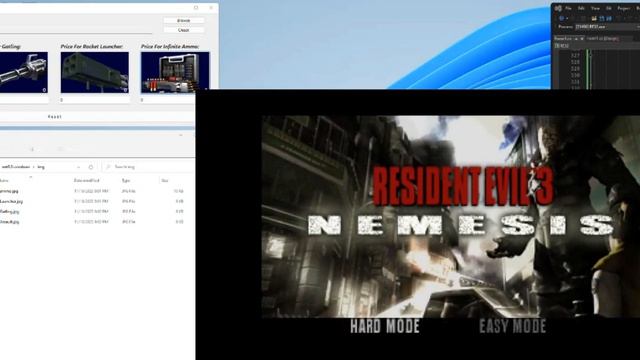Open the address bar history dropdown in Explorer
The width and height of the screenshot is (640, 360).
tap(78, 167)
